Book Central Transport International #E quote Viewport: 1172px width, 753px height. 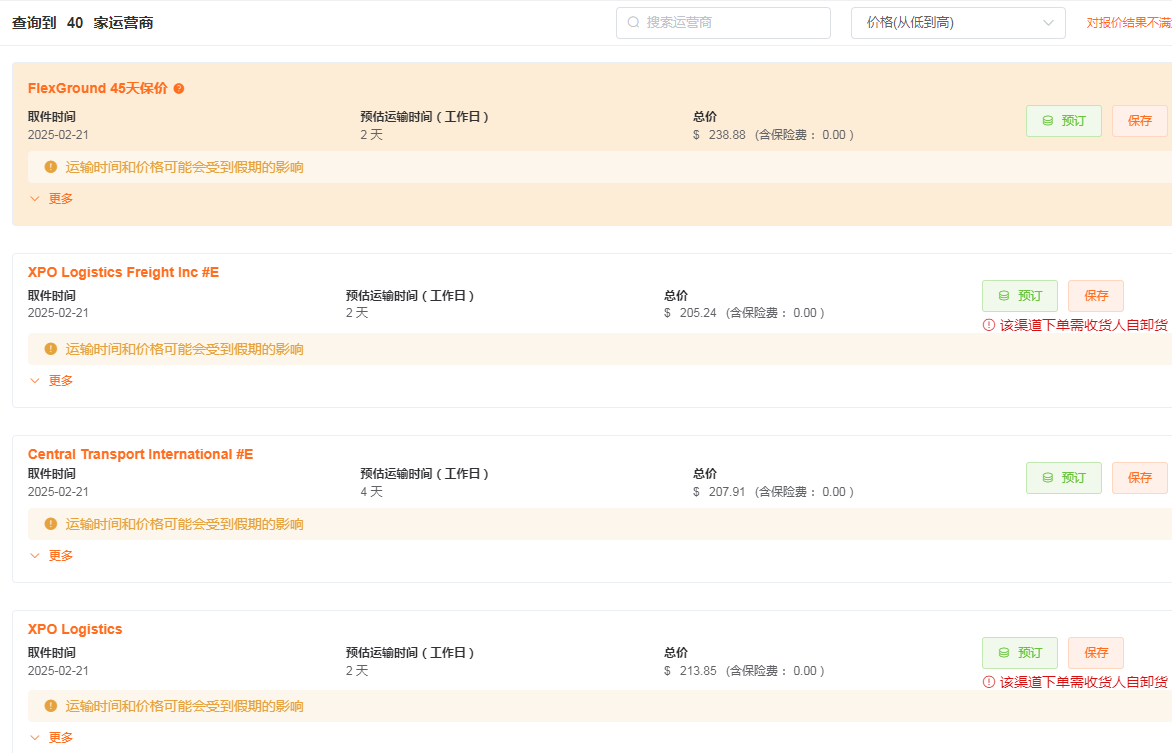point(1064,478)
